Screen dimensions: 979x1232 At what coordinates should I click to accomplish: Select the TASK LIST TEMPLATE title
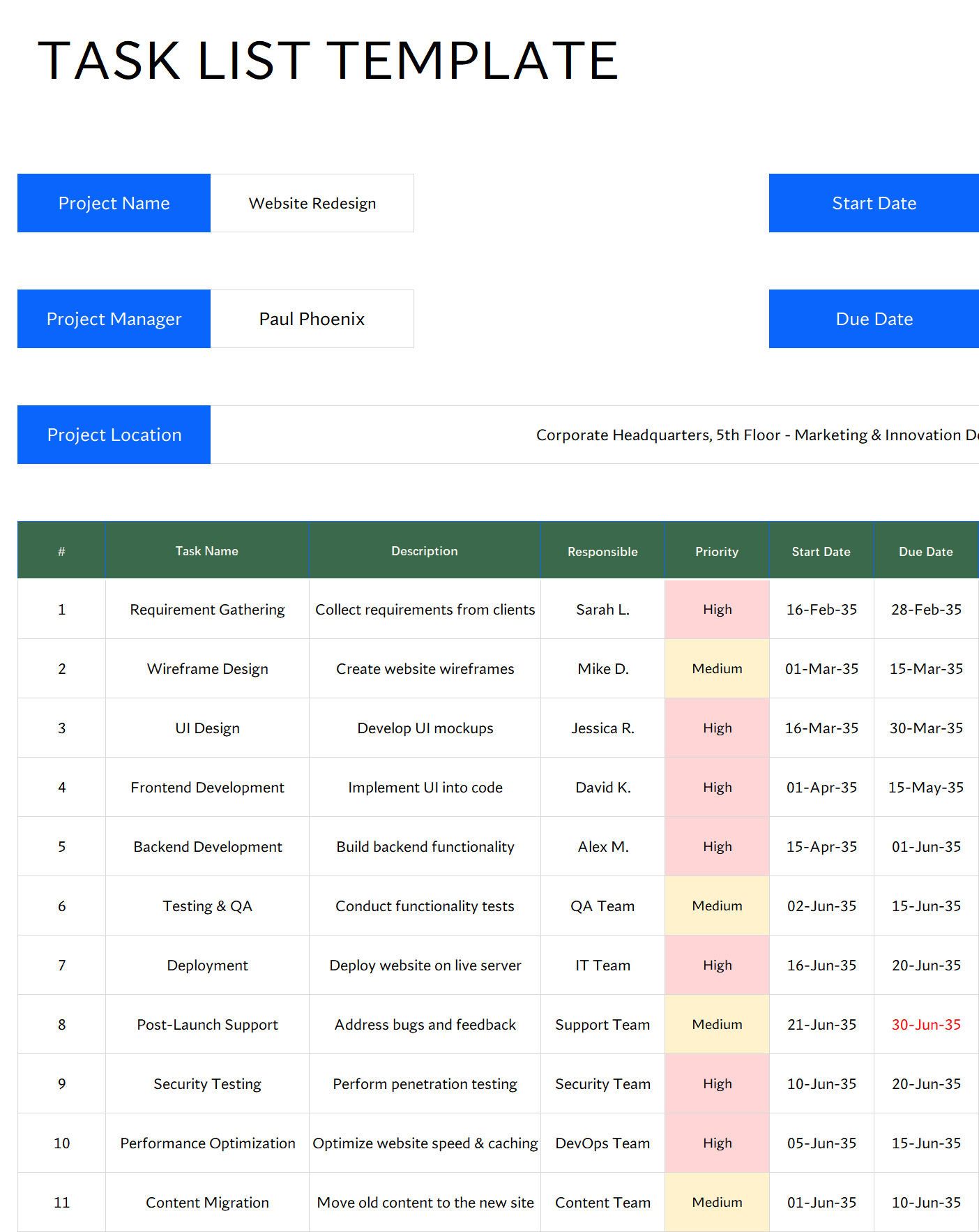(328, 61)
